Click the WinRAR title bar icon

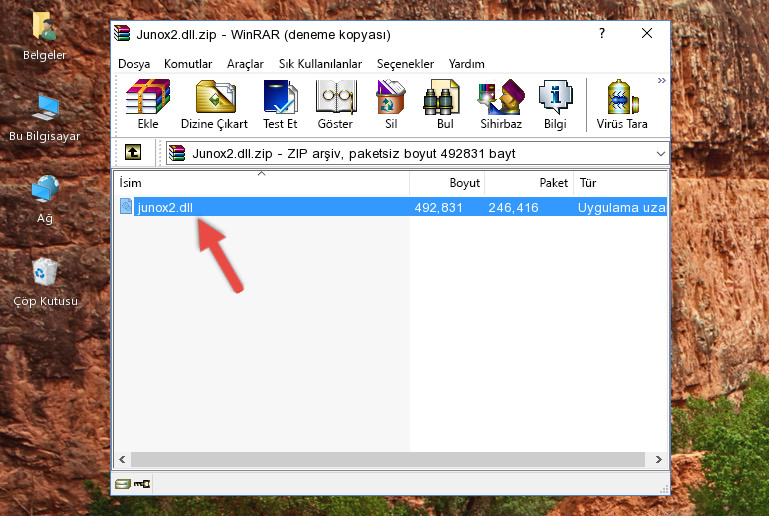(x=122, y=33)
